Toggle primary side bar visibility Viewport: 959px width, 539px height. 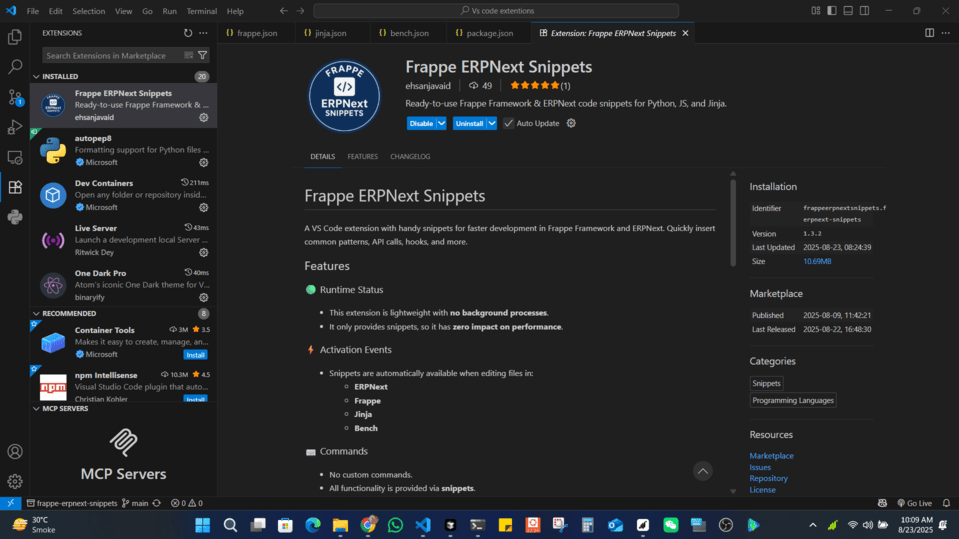point(831,11)
